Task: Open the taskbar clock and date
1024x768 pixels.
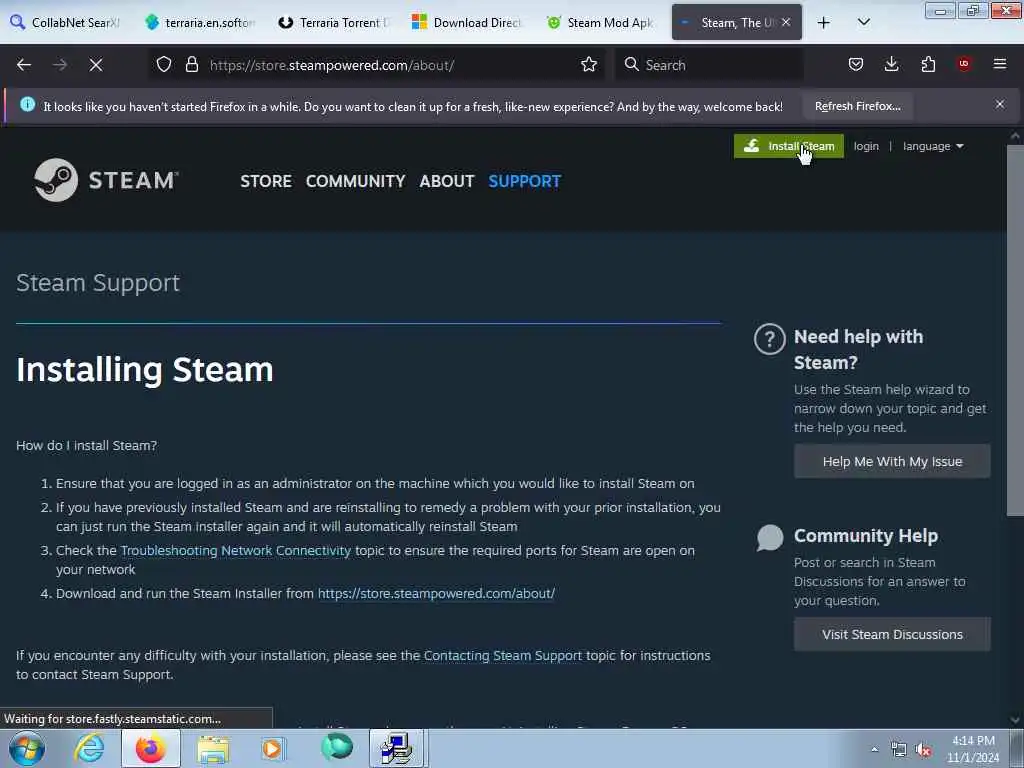Action: [973, 749]
